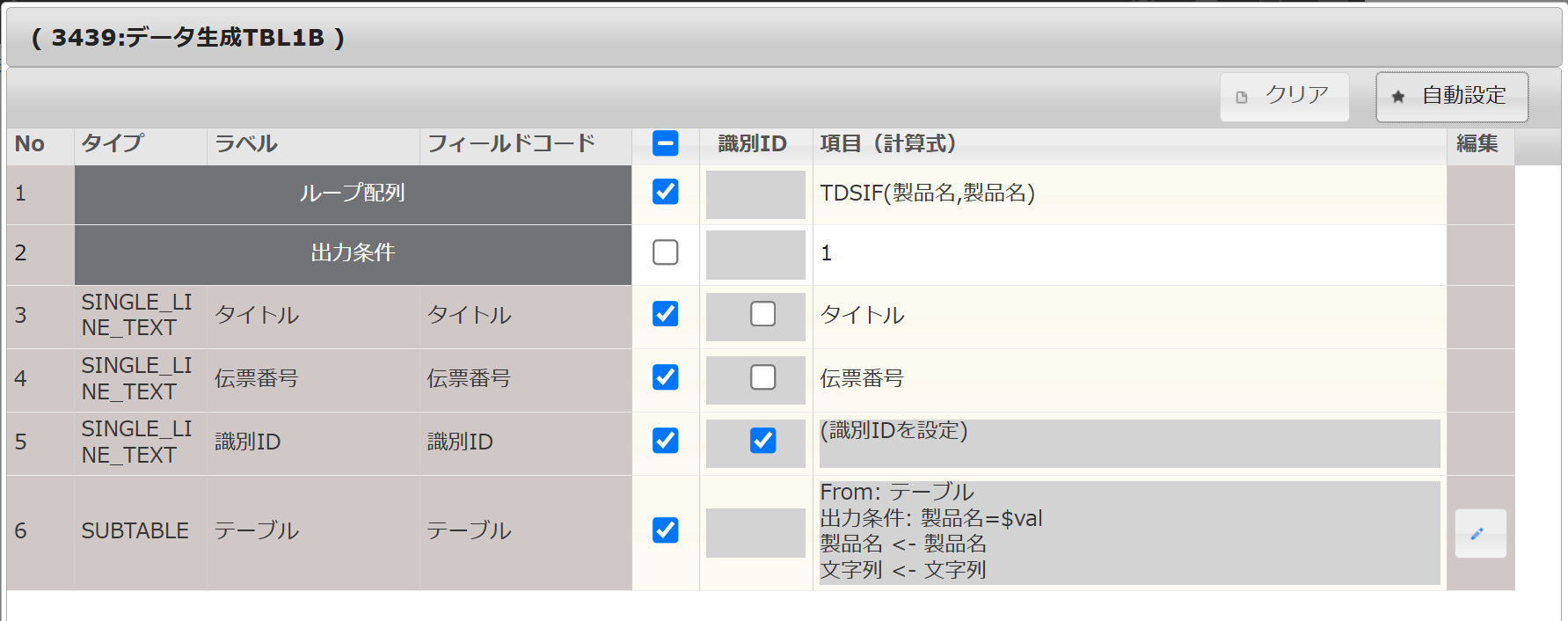Click row number 6 cell
The image size is (1568, 621).
pyautogui.click(x=40, y=532)
